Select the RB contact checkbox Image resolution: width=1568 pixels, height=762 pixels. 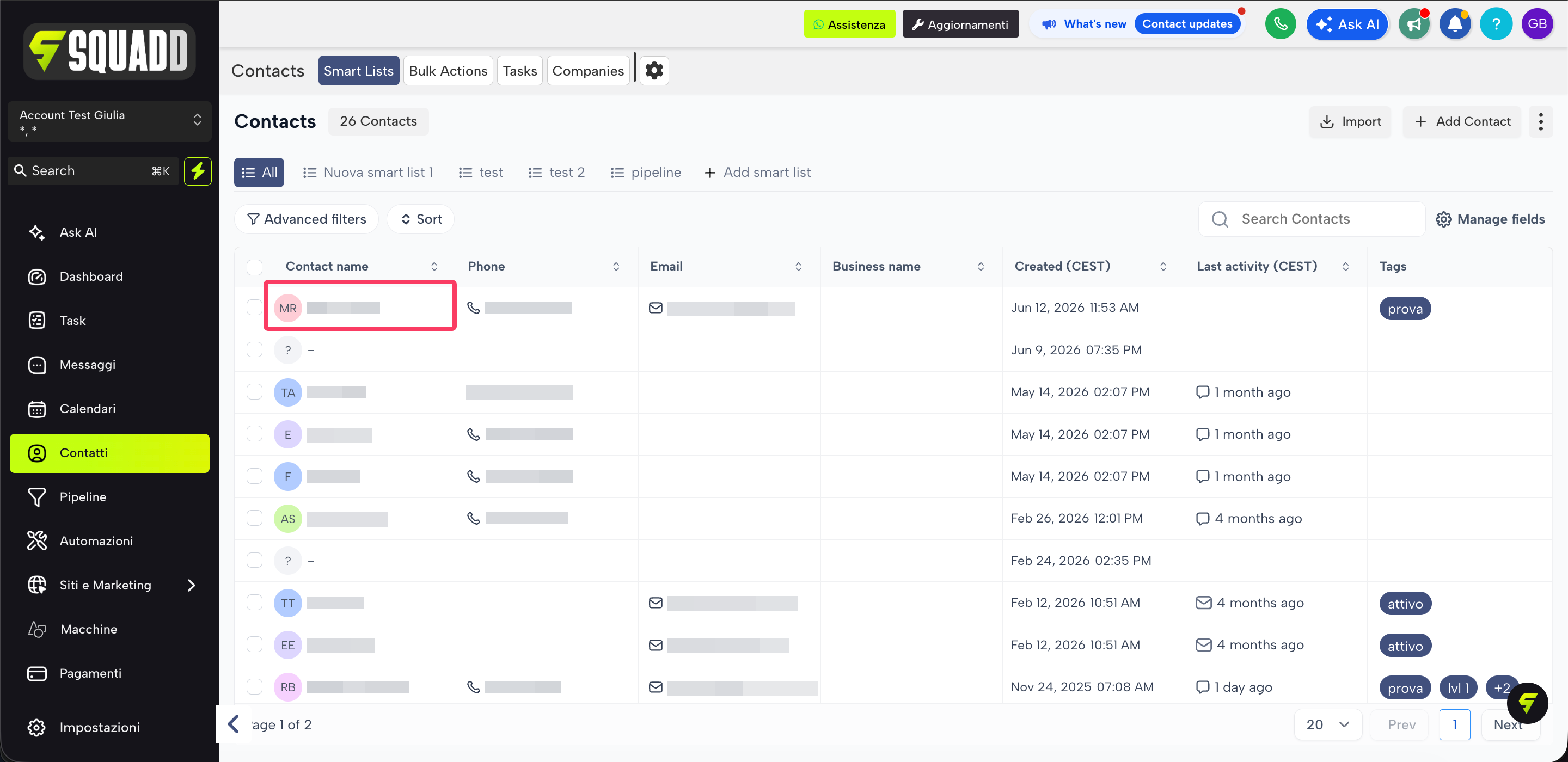(254, 687)
